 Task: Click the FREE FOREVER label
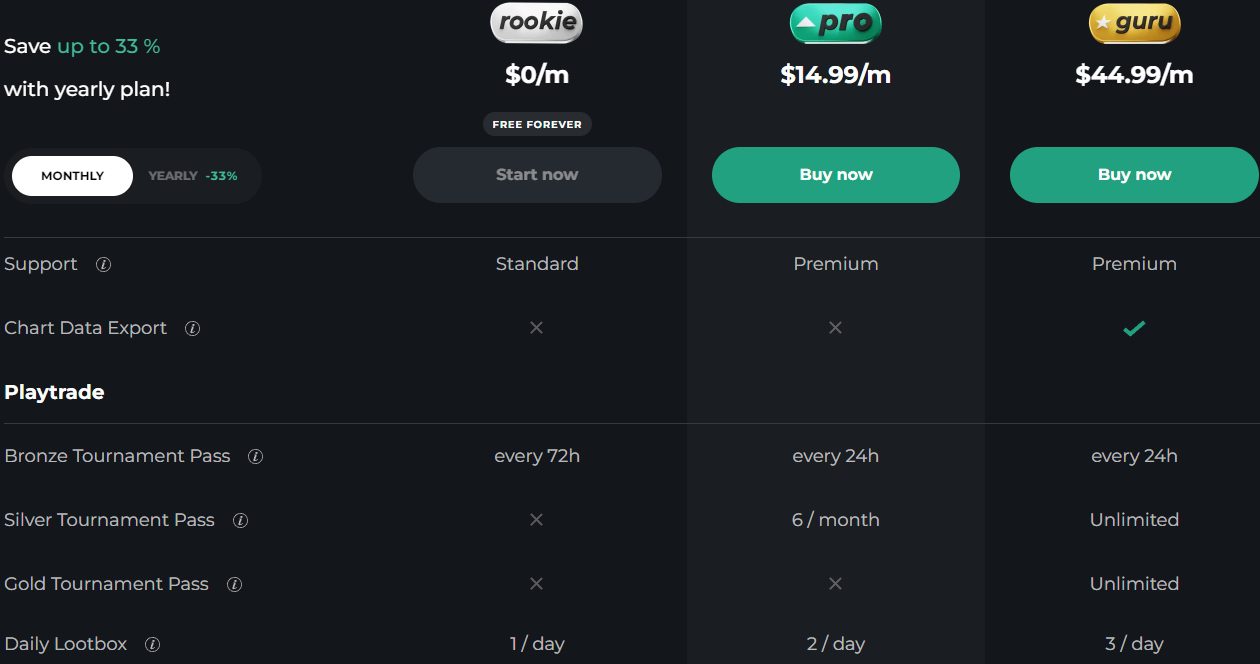coord(537,125)
